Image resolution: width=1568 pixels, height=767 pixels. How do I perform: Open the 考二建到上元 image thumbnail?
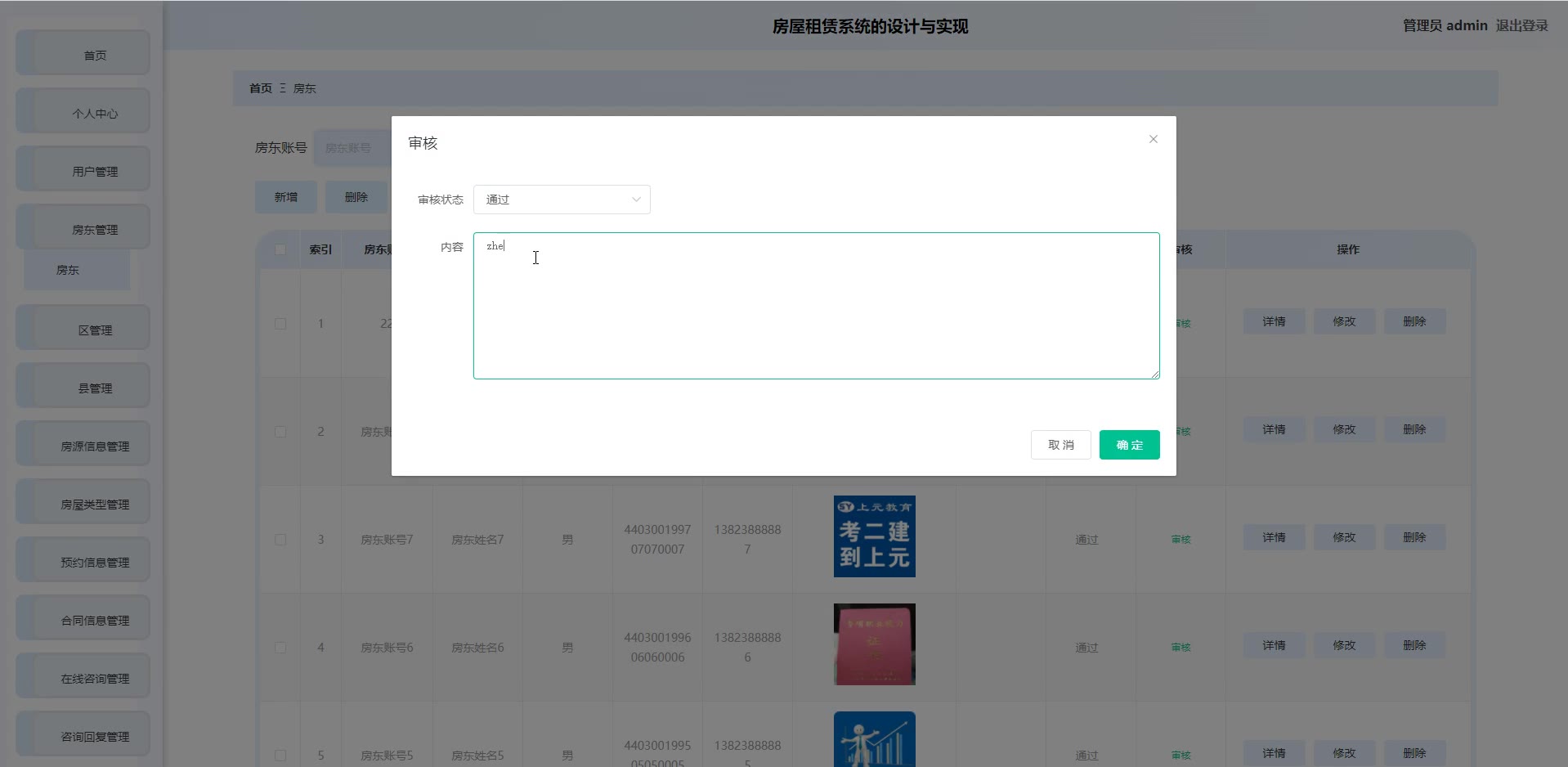coord(874,536)
